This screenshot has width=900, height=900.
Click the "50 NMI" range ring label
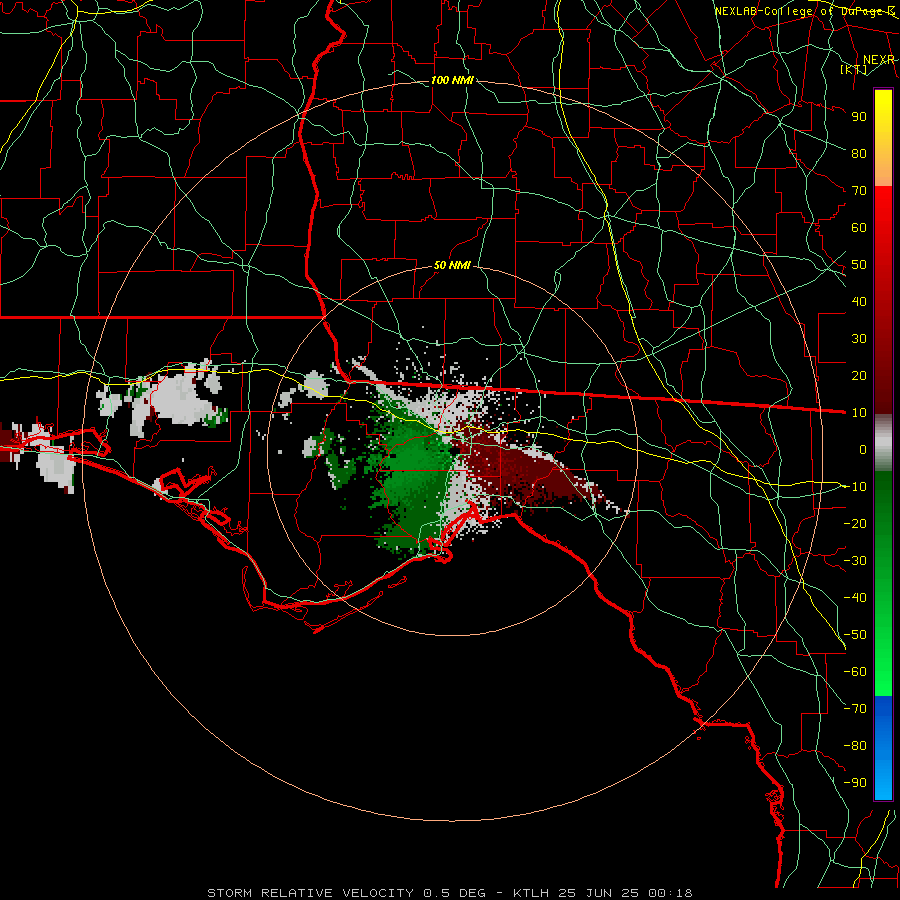(x=452, y=265)
